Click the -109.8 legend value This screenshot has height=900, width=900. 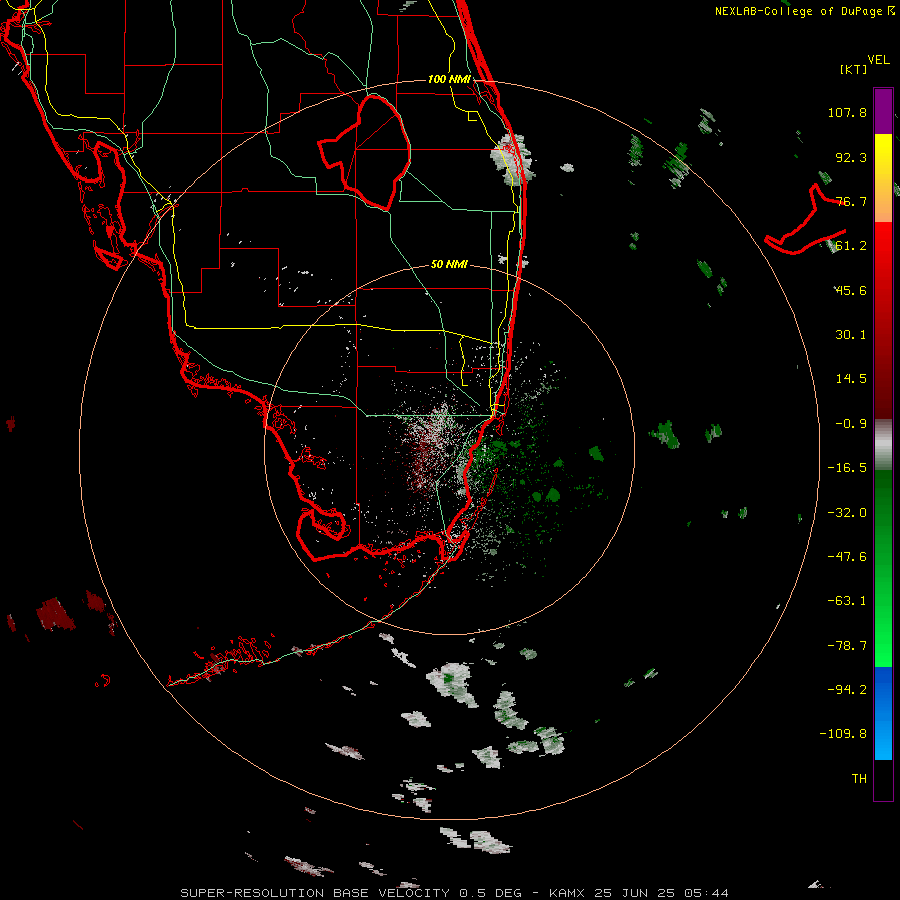tap(843, 734)
